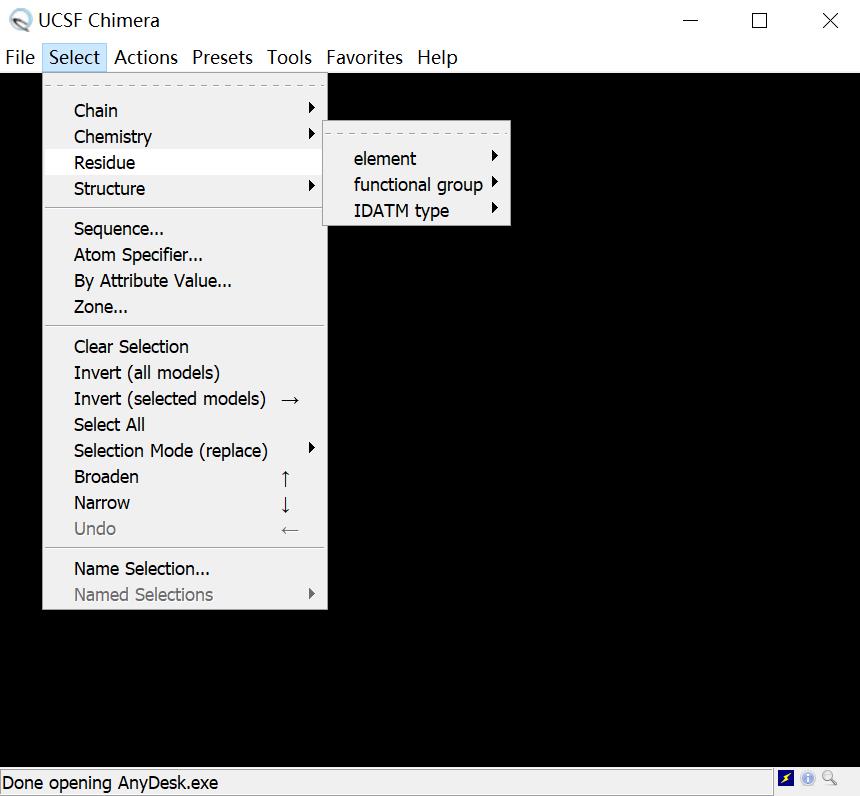Choose Clear Selection

coord(185,346)
